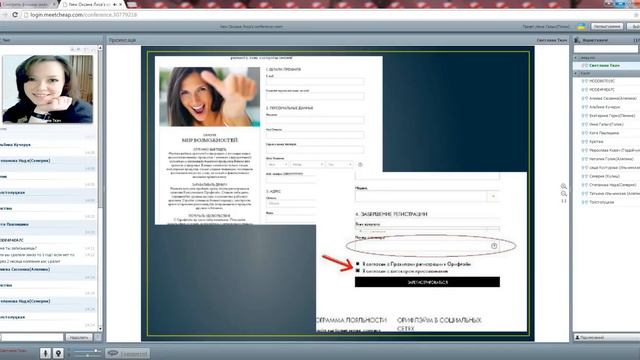Click the chat message input field

pyautogui.click(x=32, y=337)
